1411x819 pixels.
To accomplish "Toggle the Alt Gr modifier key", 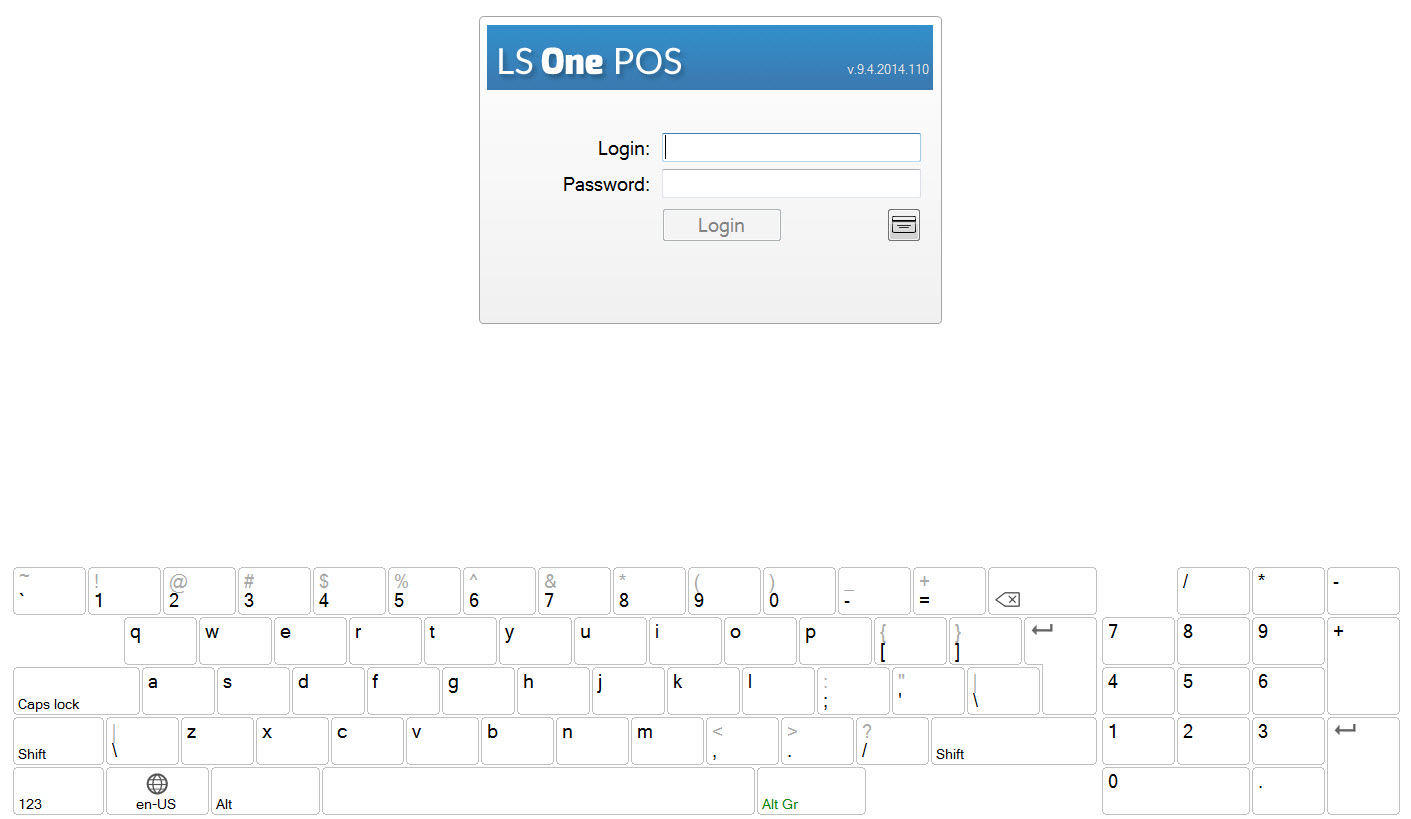I will [x=811, y=791].
